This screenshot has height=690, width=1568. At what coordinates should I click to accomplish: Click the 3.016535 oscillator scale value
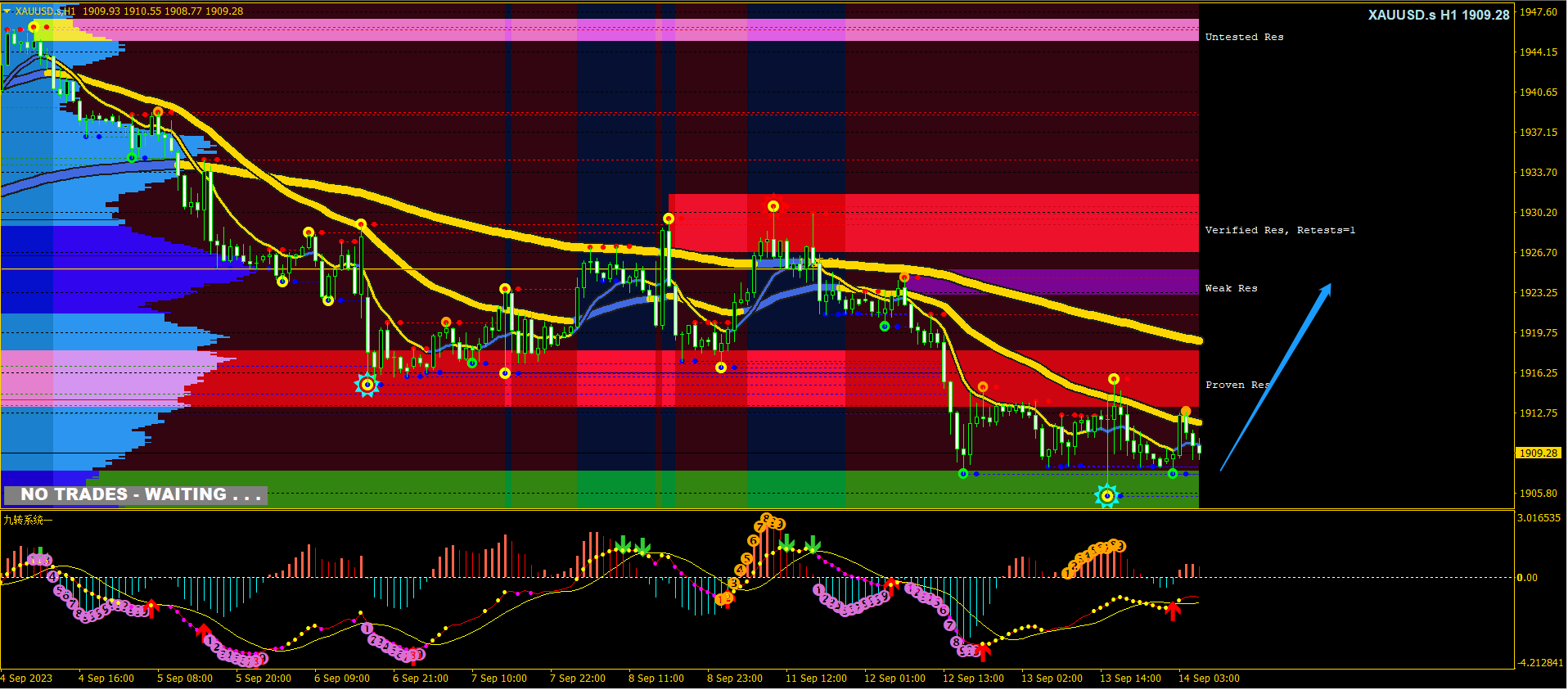pyautogui.click(x=1539, y=517)
